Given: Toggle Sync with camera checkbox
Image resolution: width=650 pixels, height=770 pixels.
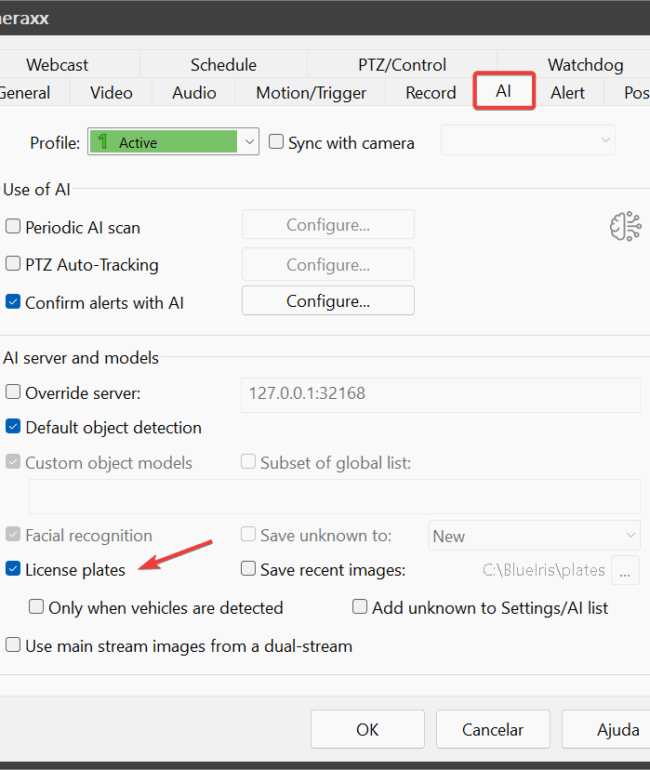Looking at the screenshot, I should pyautogui.click(x=276, y=143).
